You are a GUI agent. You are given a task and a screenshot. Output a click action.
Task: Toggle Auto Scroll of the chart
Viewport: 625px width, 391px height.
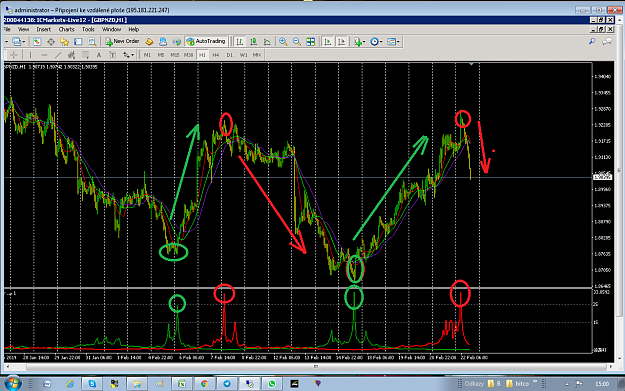coord(328,41)
